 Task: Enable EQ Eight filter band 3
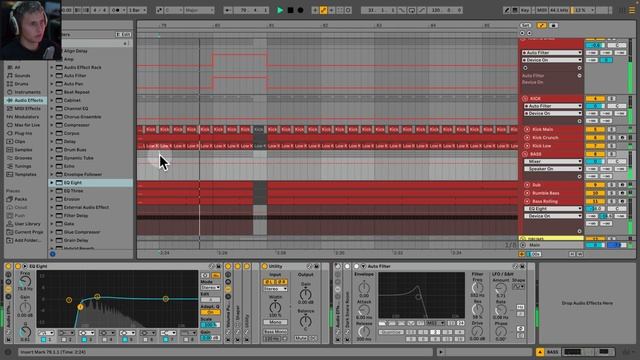tap(84, 339)
